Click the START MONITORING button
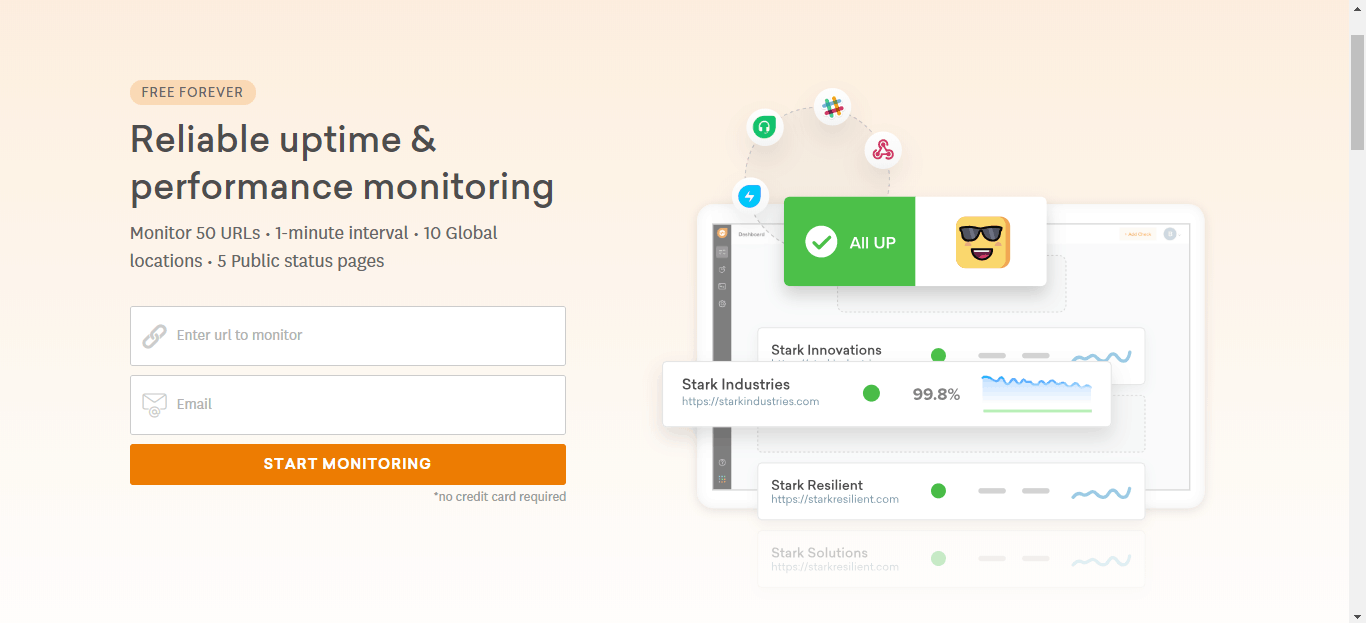This screenshot has width=1366, height=623. 348,464
